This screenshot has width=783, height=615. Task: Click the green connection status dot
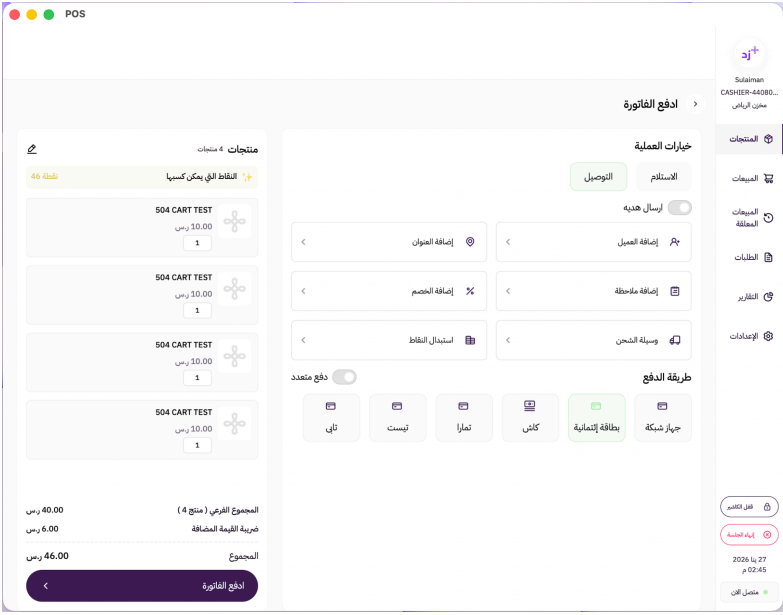pos(766,592)
